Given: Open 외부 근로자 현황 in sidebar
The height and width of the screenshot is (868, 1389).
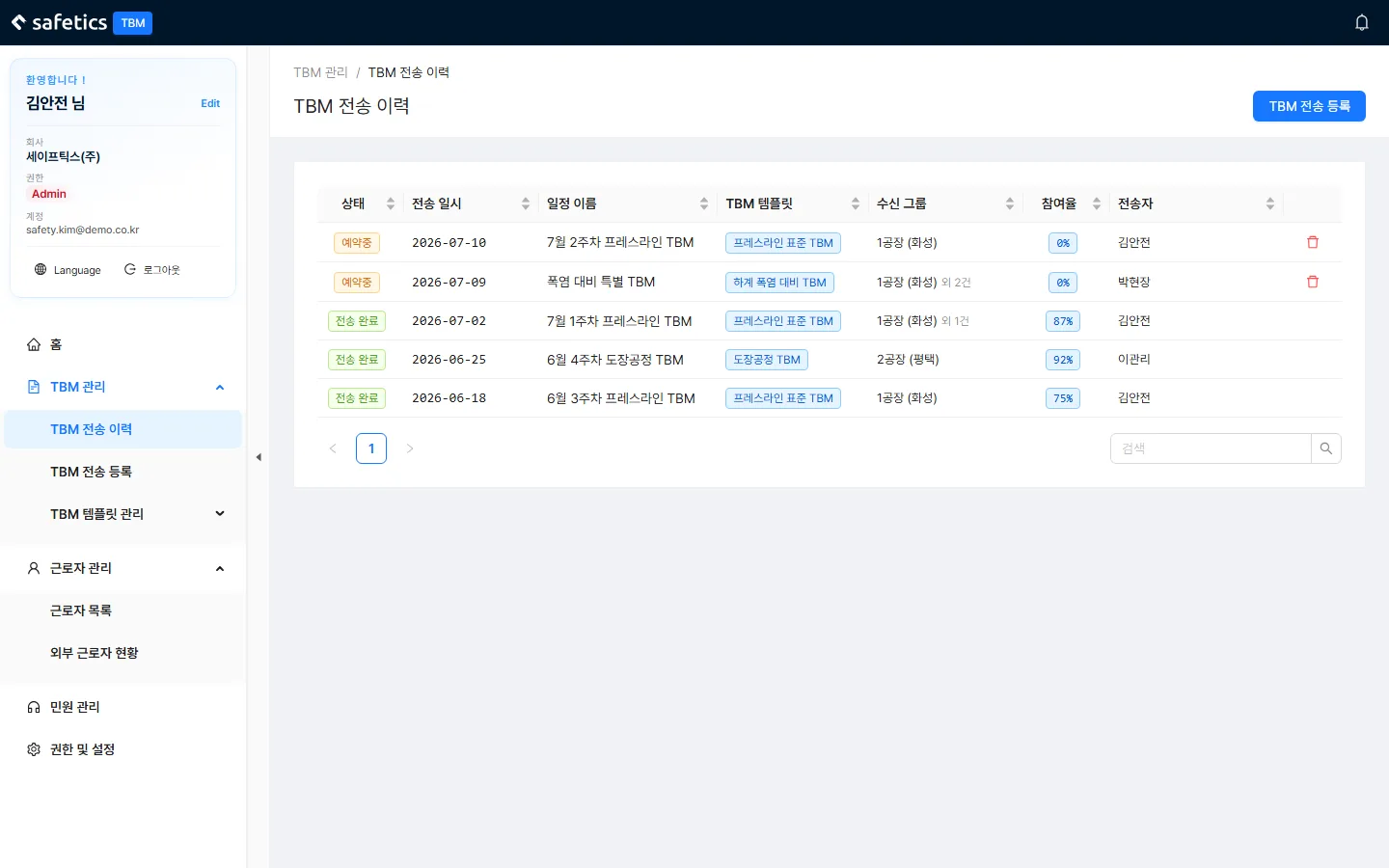Looking at the screenshot, I should pos(123,653).
